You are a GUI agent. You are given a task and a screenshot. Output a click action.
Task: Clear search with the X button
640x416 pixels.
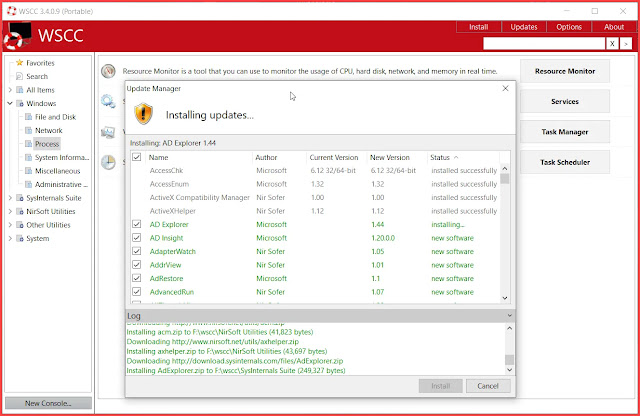click(x=612, y=44)
